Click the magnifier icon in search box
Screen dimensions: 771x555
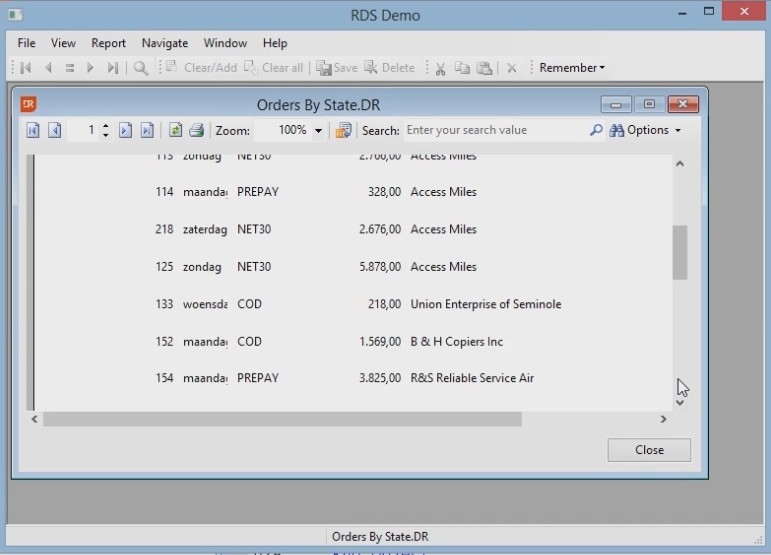(596, 130)
